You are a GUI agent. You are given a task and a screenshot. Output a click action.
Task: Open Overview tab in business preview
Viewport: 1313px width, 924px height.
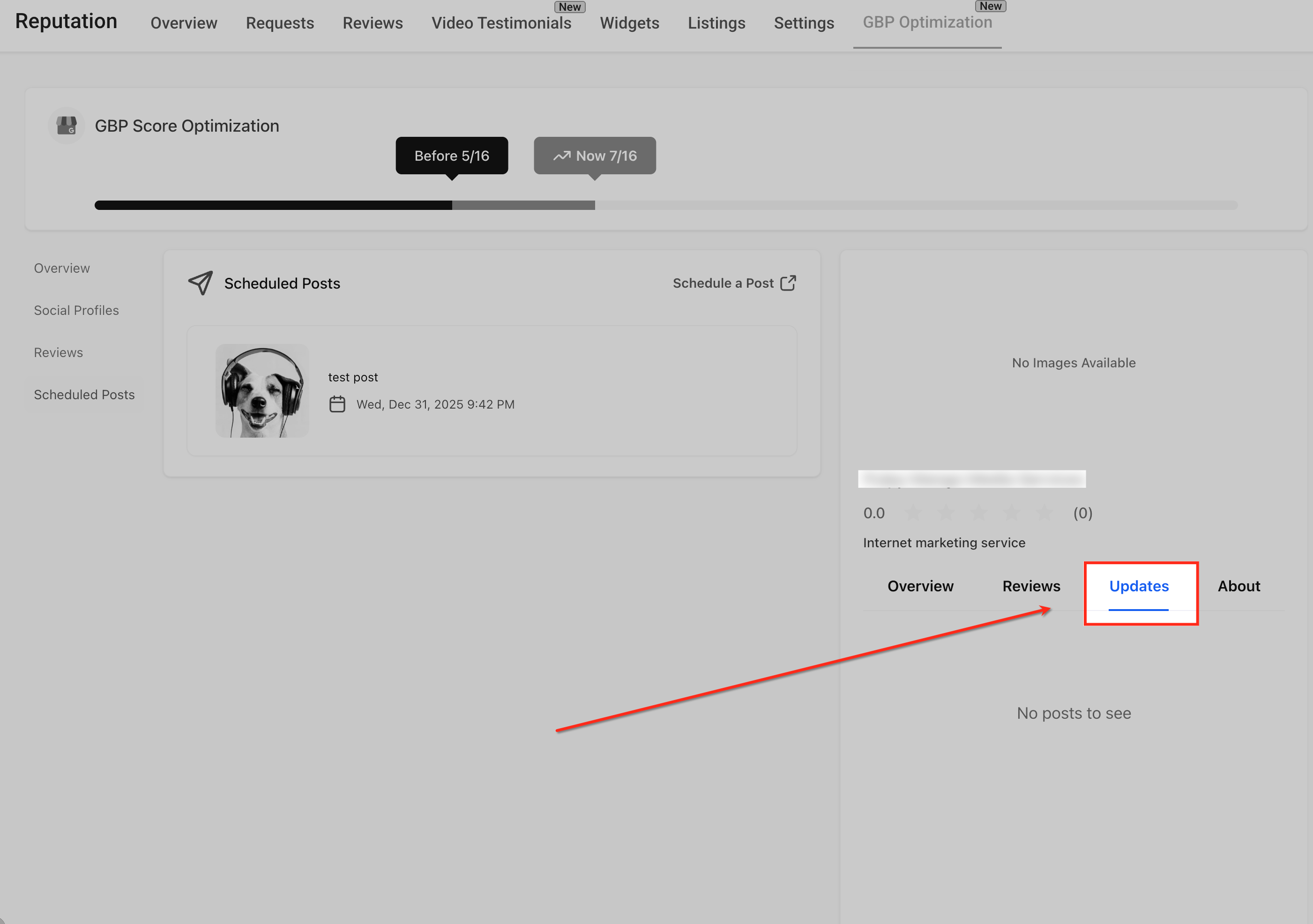[x=920, y=586]
